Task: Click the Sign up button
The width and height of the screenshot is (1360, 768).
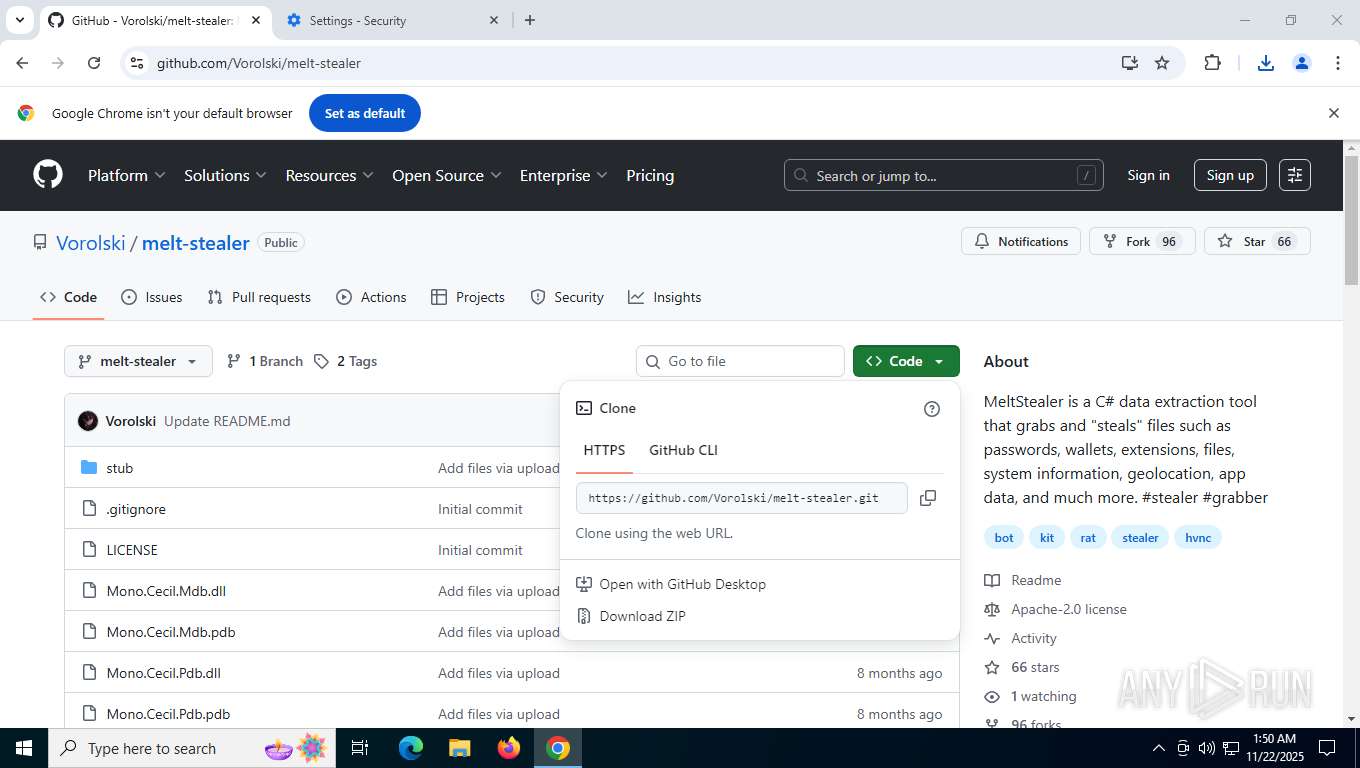Action: pos(1230,175)
